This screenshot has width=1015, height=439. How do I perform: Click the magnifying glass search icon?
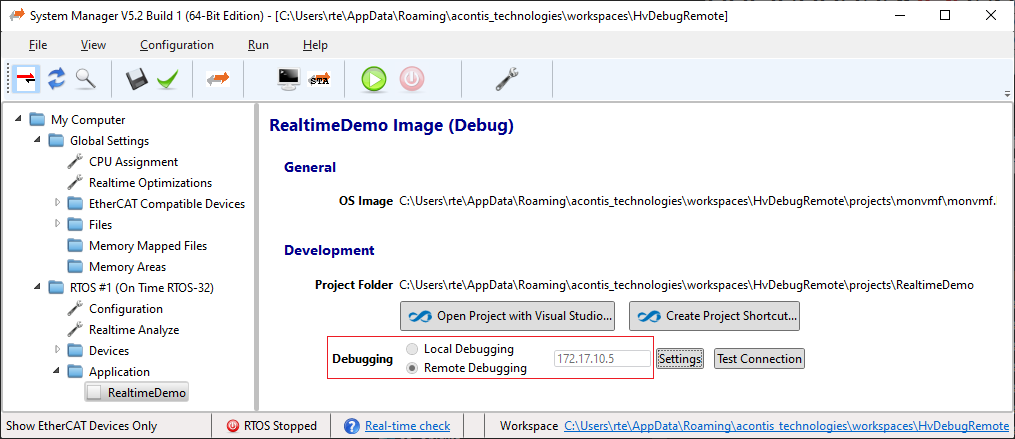pyautogui.click(x=85, y=79)
